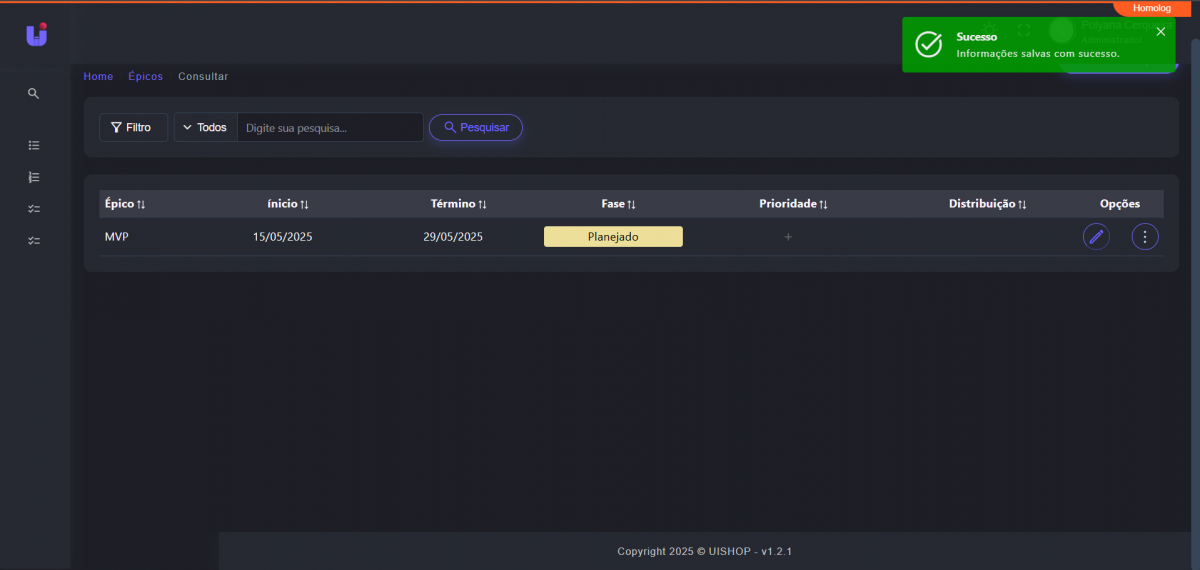
Task: Toggle sorting on the Épico column
Action: (x=125, y=204)
